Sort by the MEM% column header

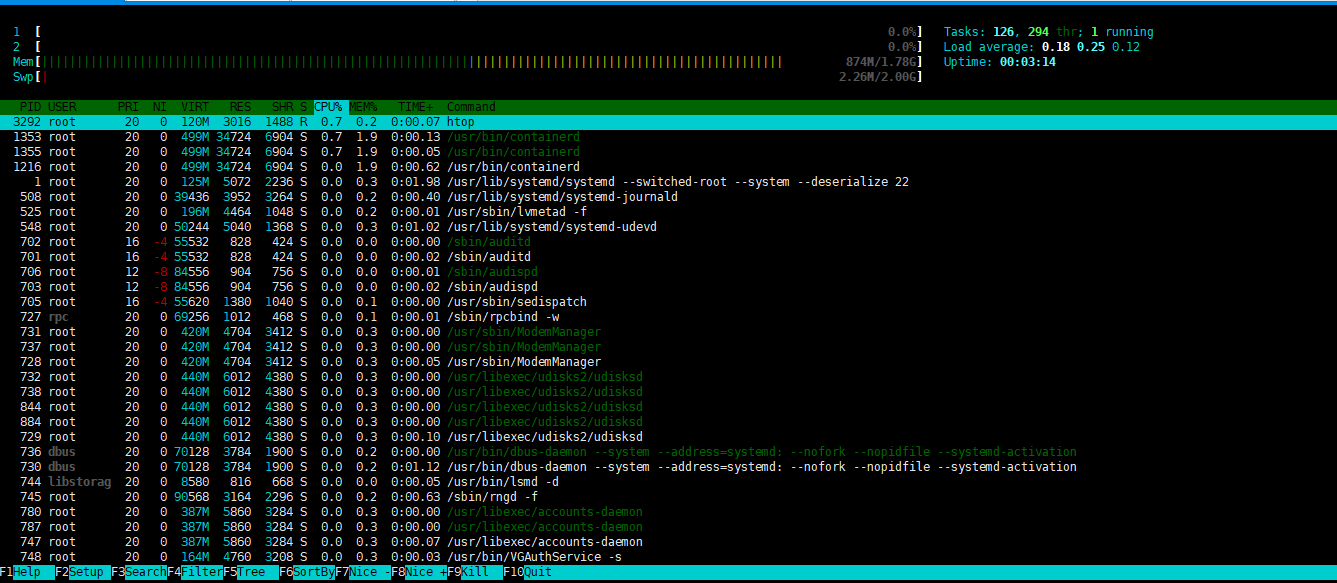pos(363,107)
